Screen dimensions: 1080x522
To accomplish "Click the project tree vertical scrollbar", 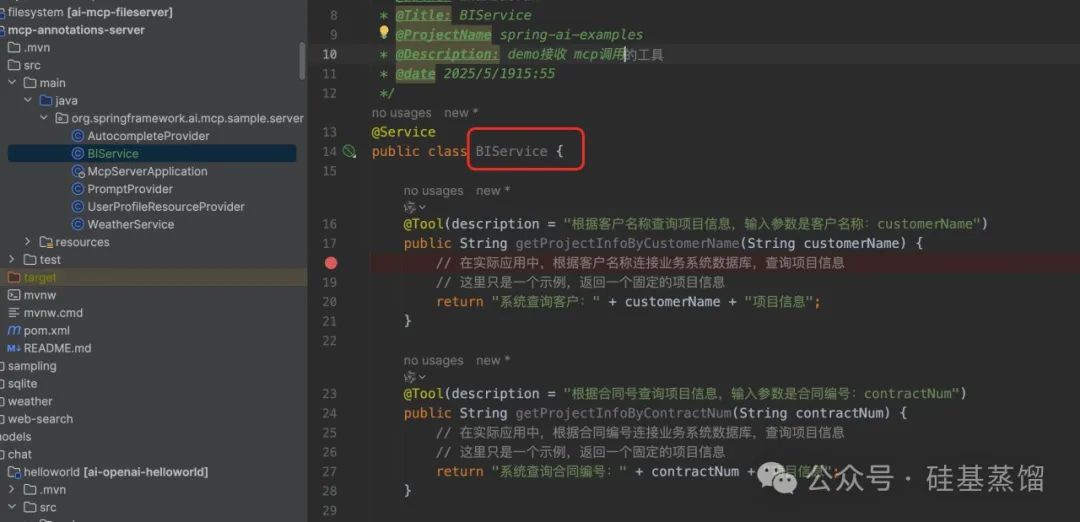I will (x=302, y=61).
